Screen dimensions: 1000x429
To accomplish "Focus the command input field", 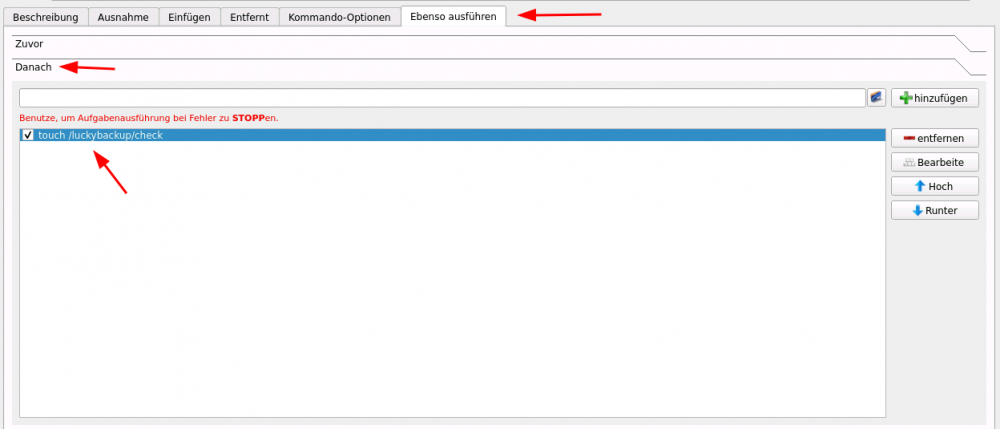I will (x=442, y=98).
